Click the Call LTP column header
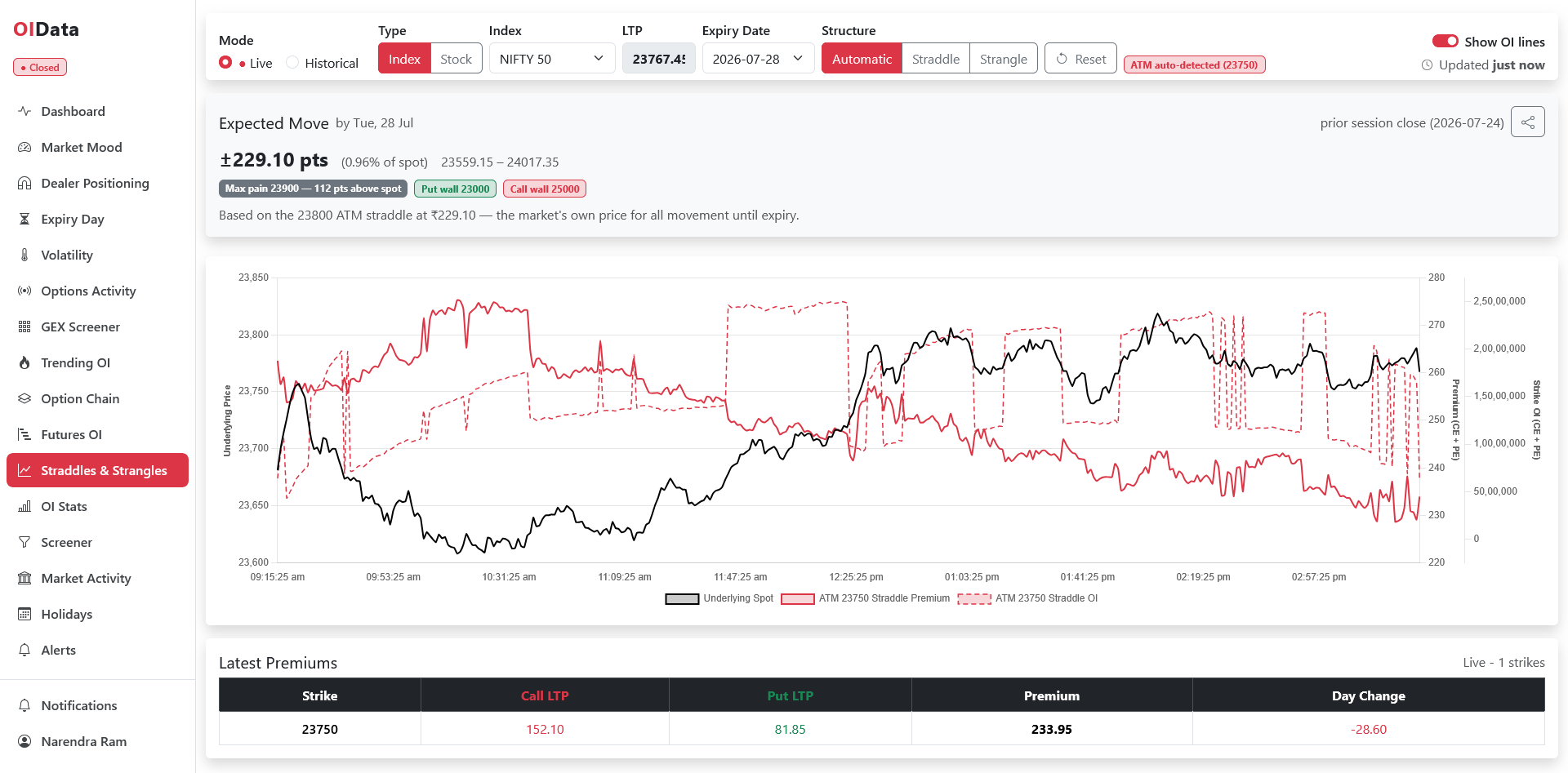1568x773 pixels. pyautogui.click(x=545, y=695)
